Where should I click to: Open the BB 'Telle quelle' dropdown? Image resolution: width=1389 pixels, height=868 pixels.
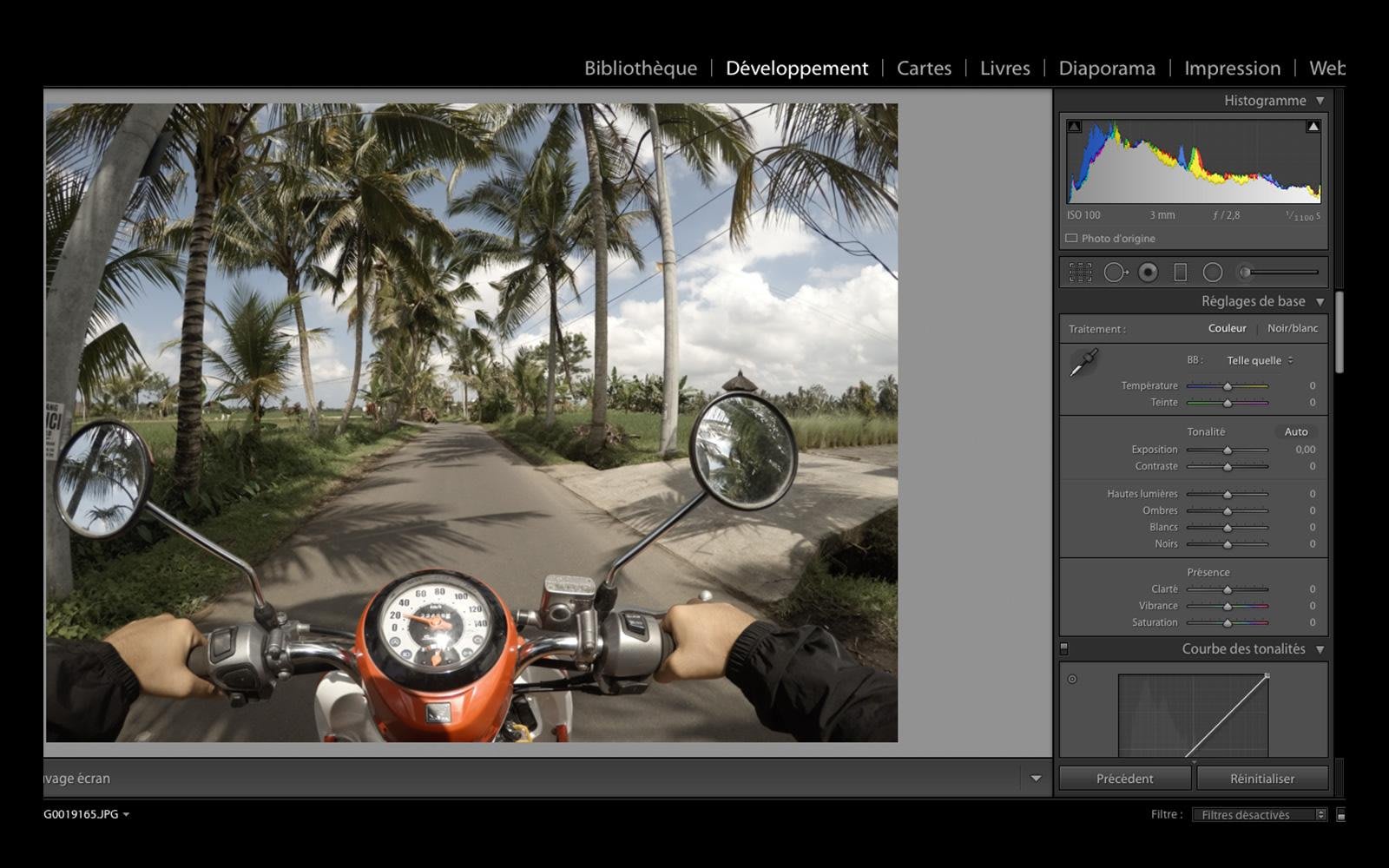pyautogui.click(x=1260, y=360)
